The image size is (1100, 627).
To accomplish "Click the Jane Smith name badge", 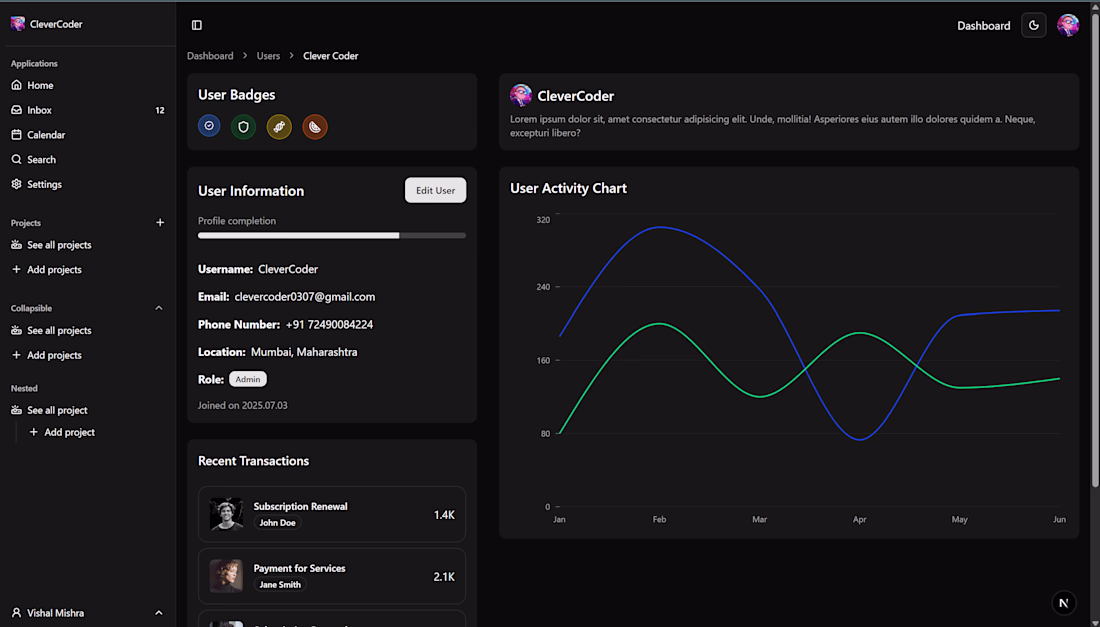I will point(280,584).
